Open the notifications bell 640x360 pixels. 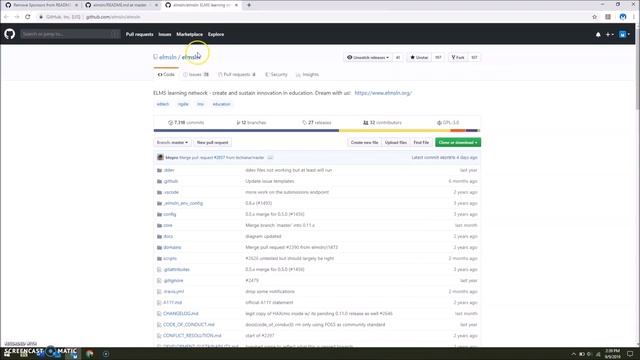(x=598, y=35)
